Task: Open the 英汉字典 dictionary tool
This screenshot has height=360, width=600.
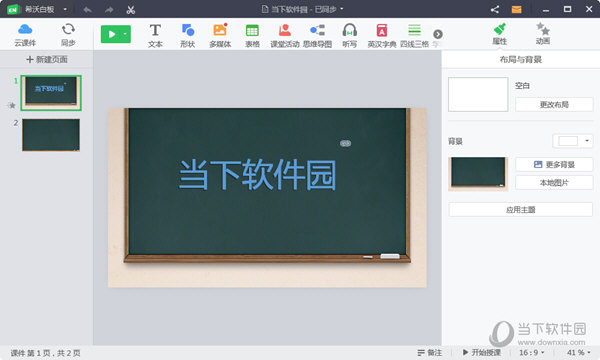Action: click(382, 35)
